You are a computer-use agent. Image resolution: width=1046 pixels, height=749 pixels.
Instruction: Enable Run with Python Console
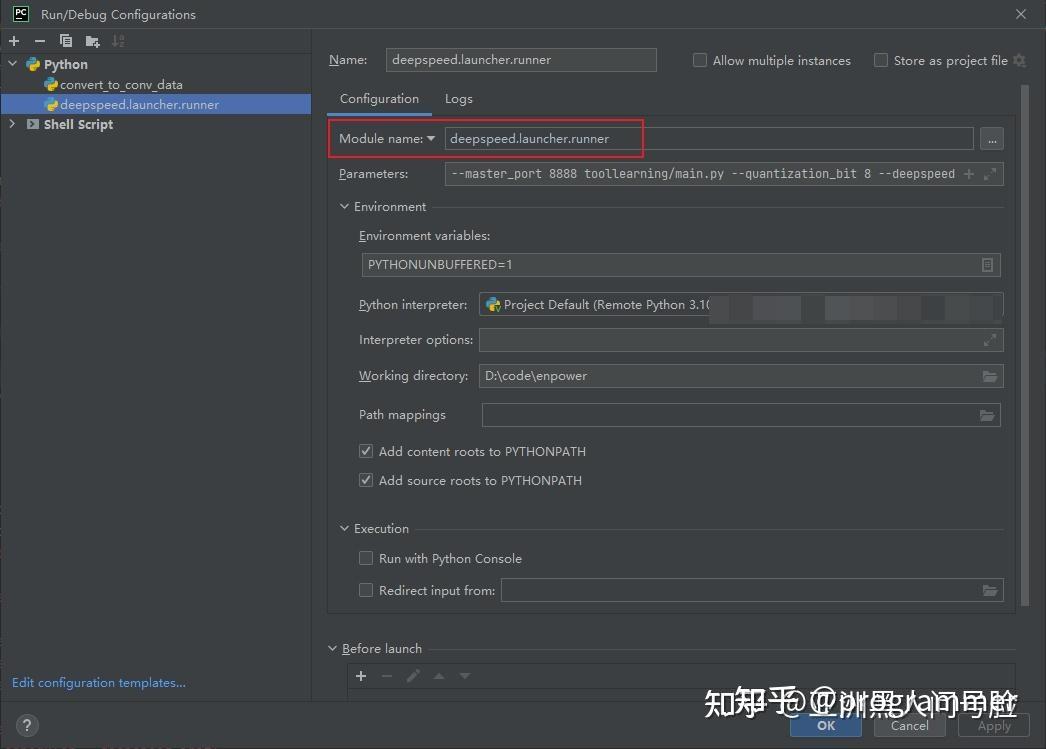tap(366, 558)
